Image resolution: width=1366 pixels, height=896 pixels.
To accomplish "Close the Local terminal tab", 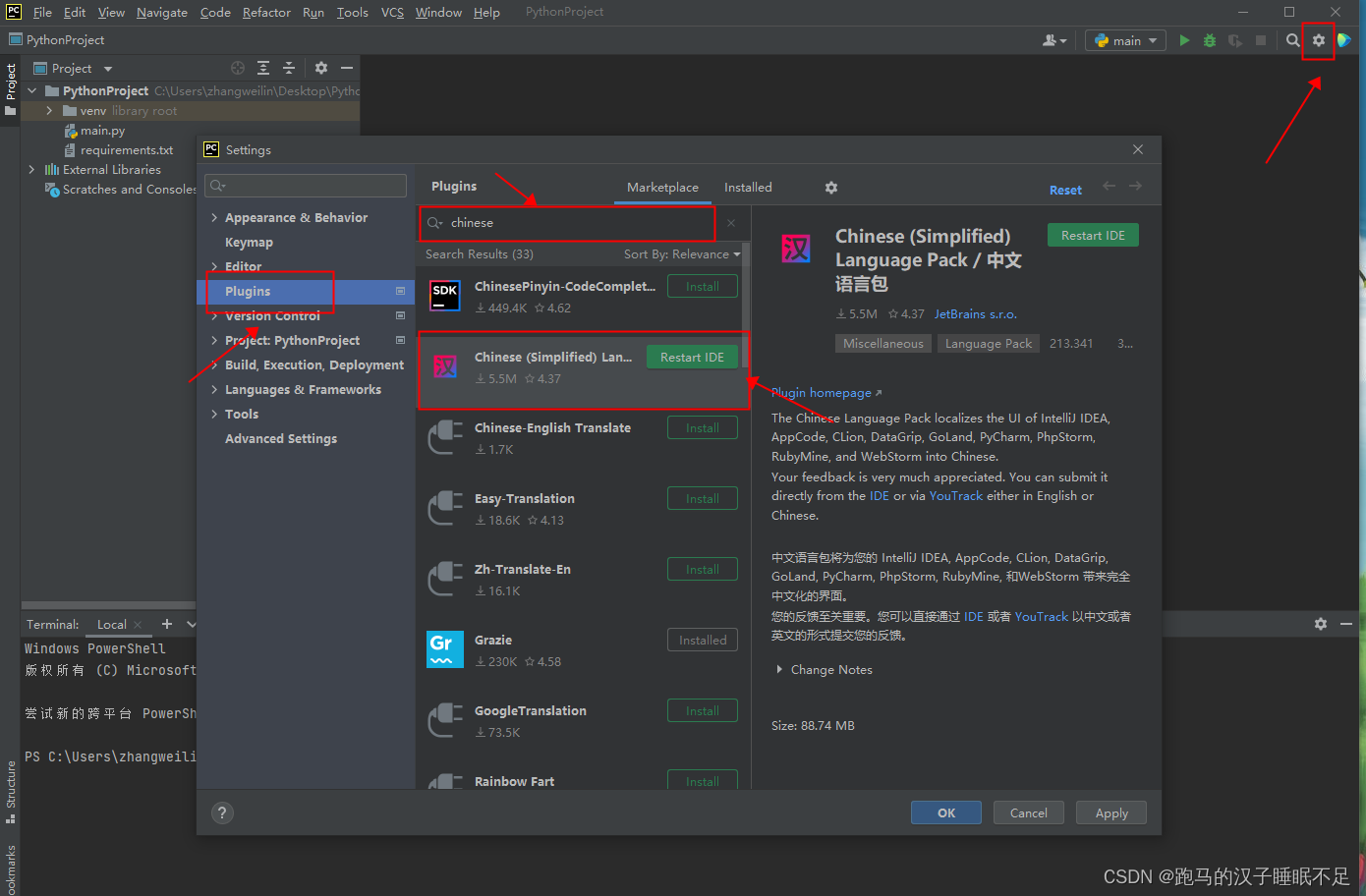I will (138, 625).
